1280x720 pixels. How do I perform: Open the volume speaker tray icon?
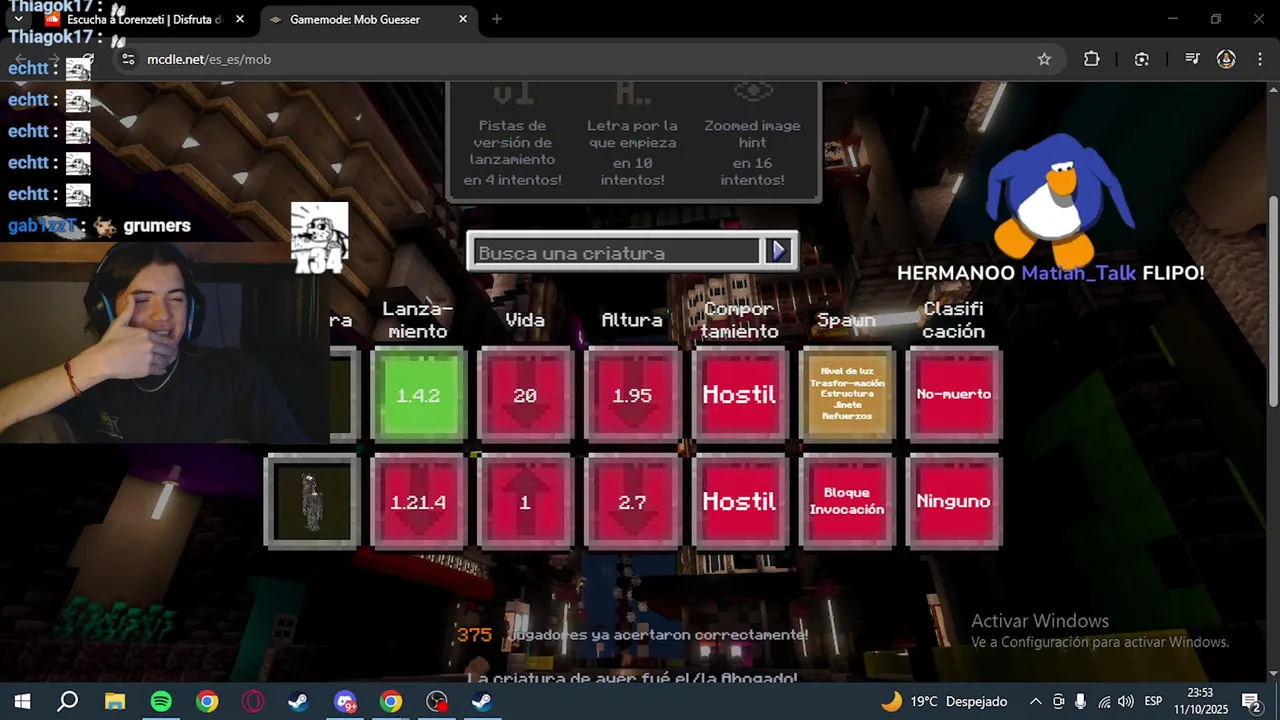[x=1127, y=701]
